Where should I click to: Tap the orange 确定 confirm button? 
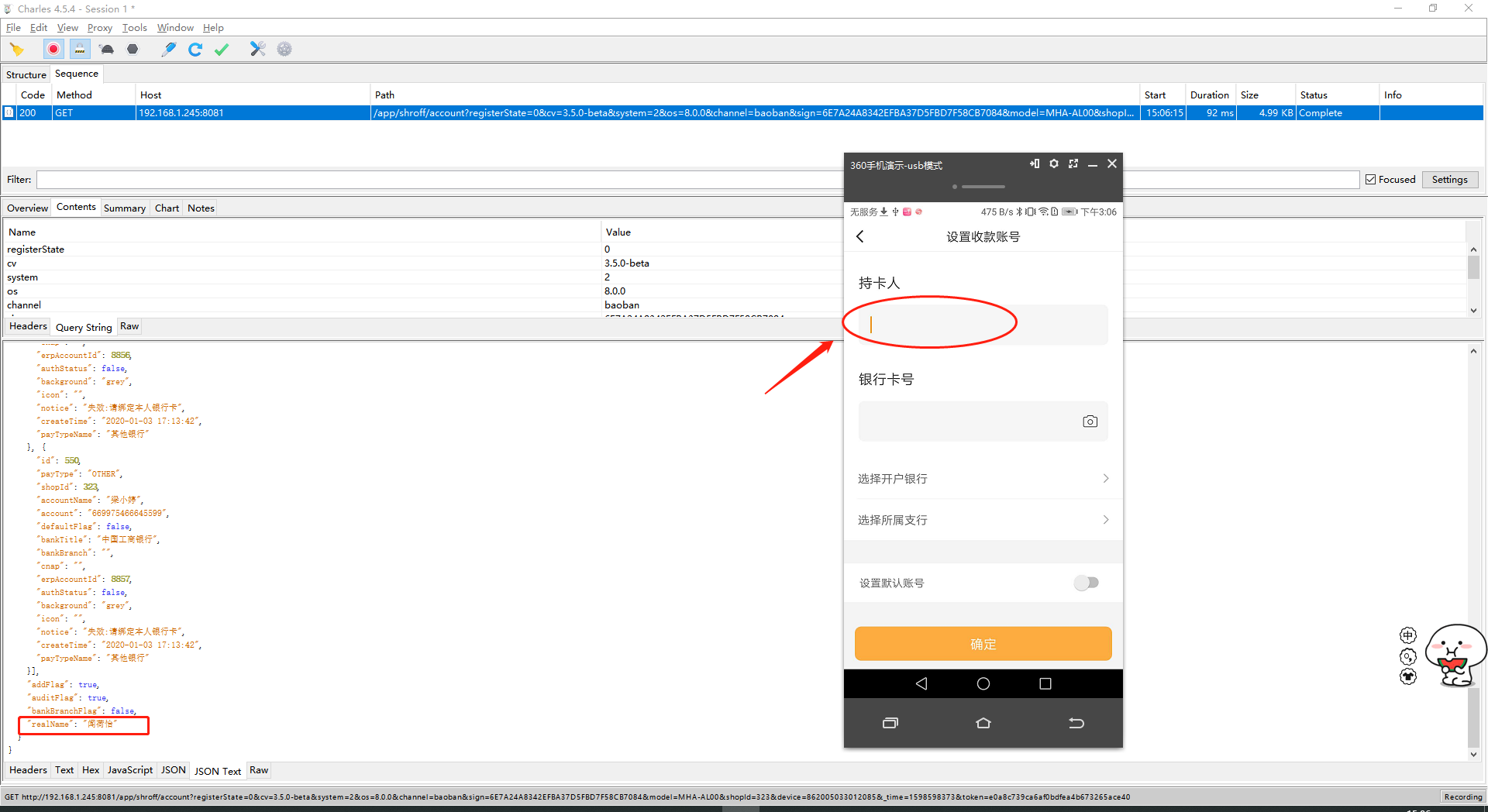983,644
